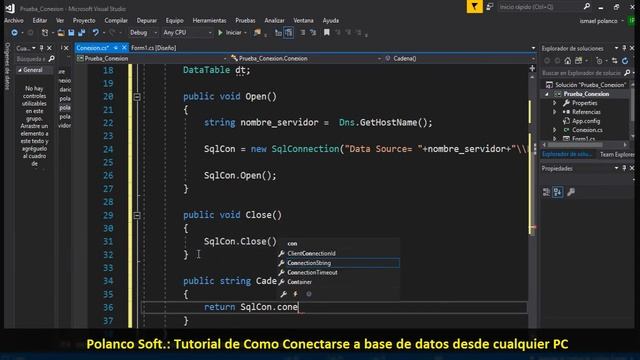Expand the Conexion.cs node
The width and height of the screenshot is (640, 360).
(554, 130)
